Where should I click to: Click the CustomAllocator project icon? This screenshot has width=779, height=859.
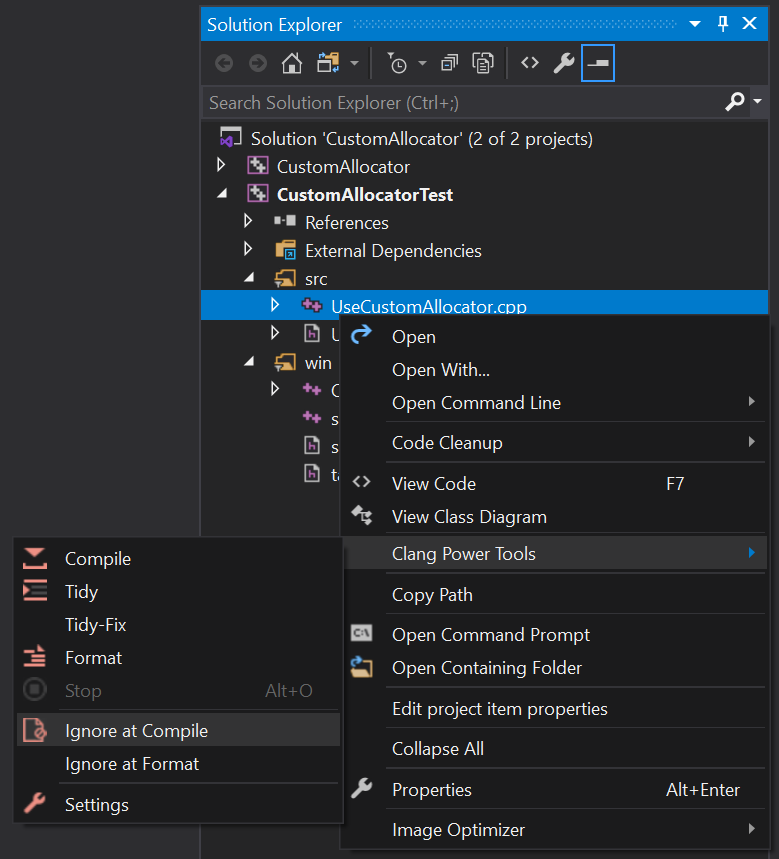point(257,165)
